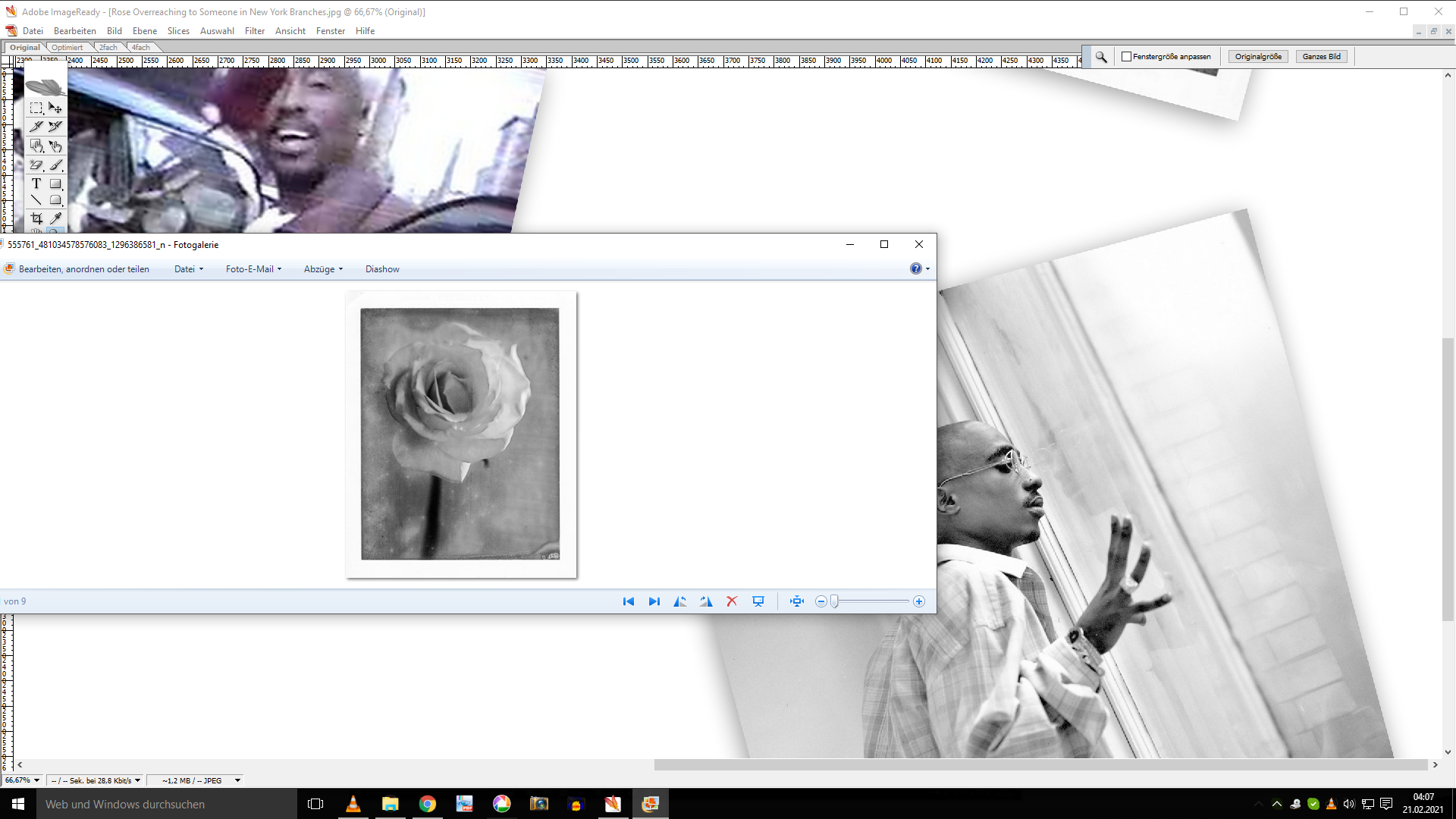Click the vertical scrollbar of ImageReady canvas
This screenshot has height=819, width=1456.
point(1448,478)
